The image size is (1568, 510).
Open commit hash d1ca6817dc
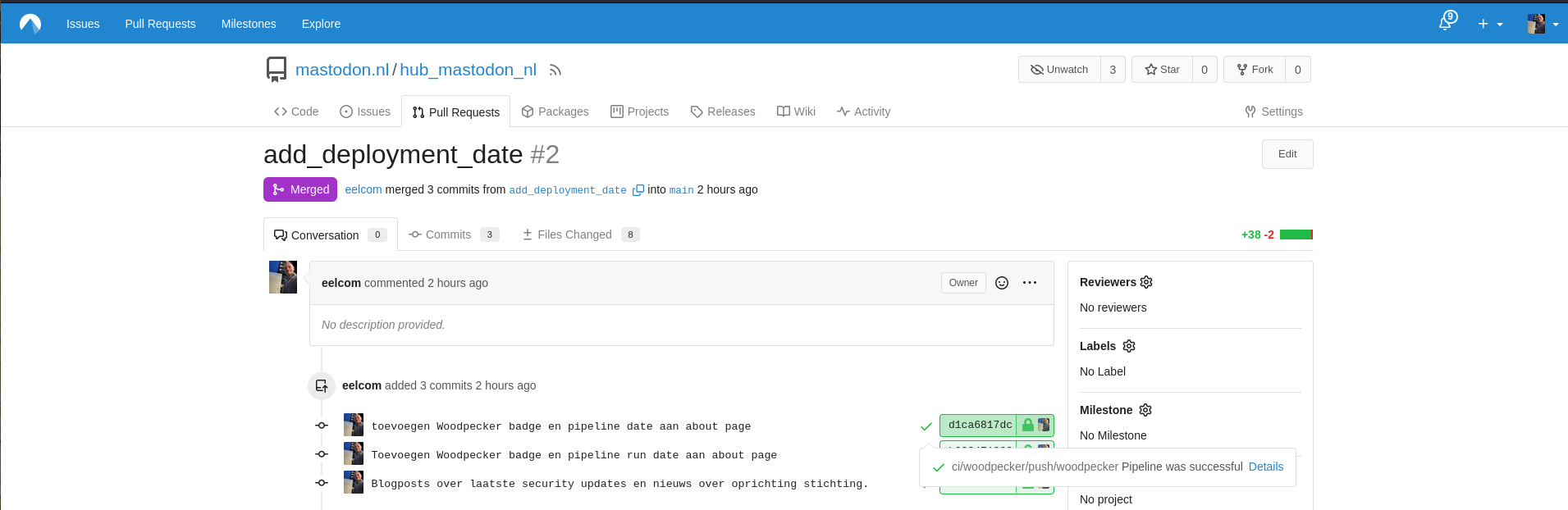pos(980,425)
